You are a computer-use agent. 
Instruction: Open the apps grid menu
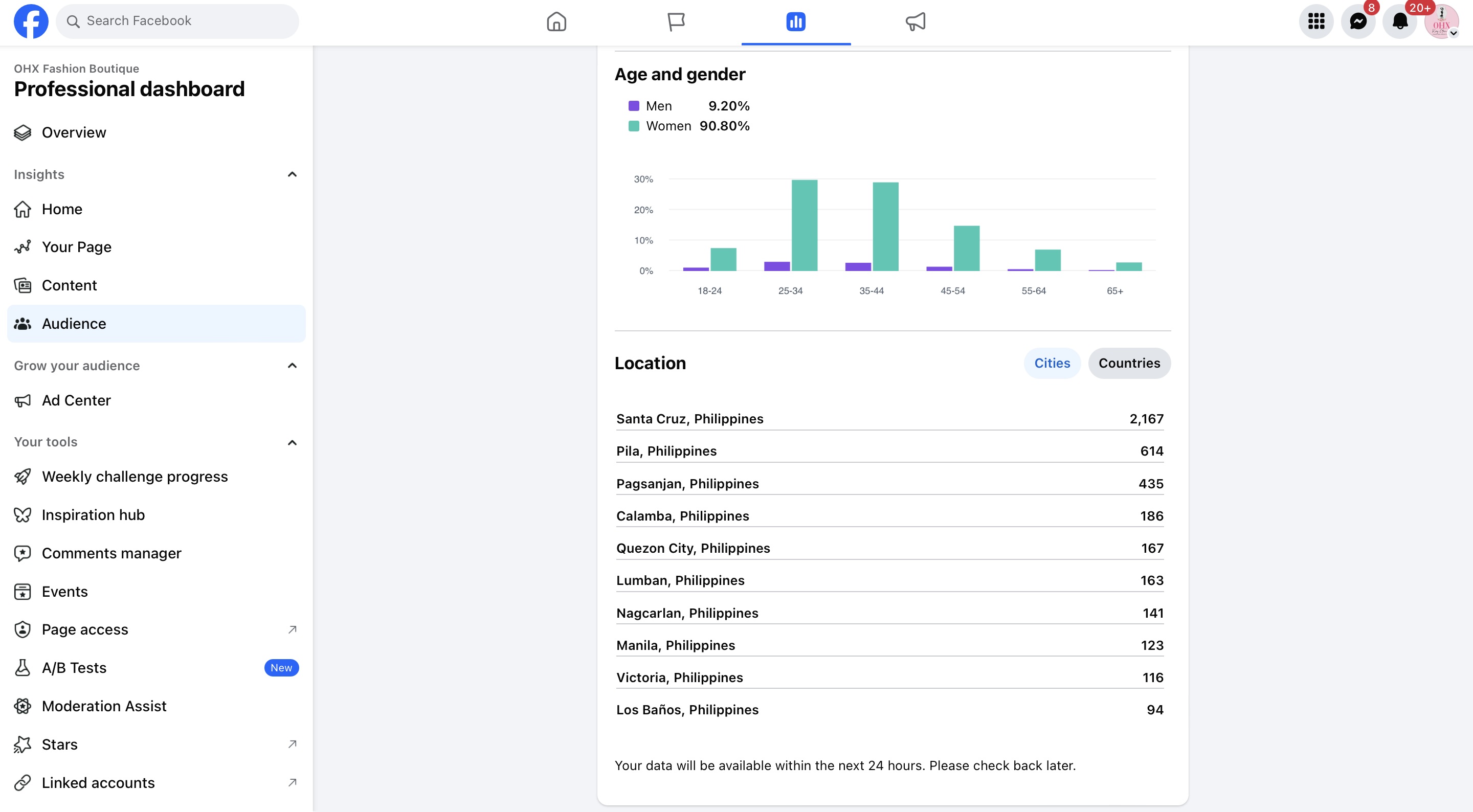pos(1316,21)
